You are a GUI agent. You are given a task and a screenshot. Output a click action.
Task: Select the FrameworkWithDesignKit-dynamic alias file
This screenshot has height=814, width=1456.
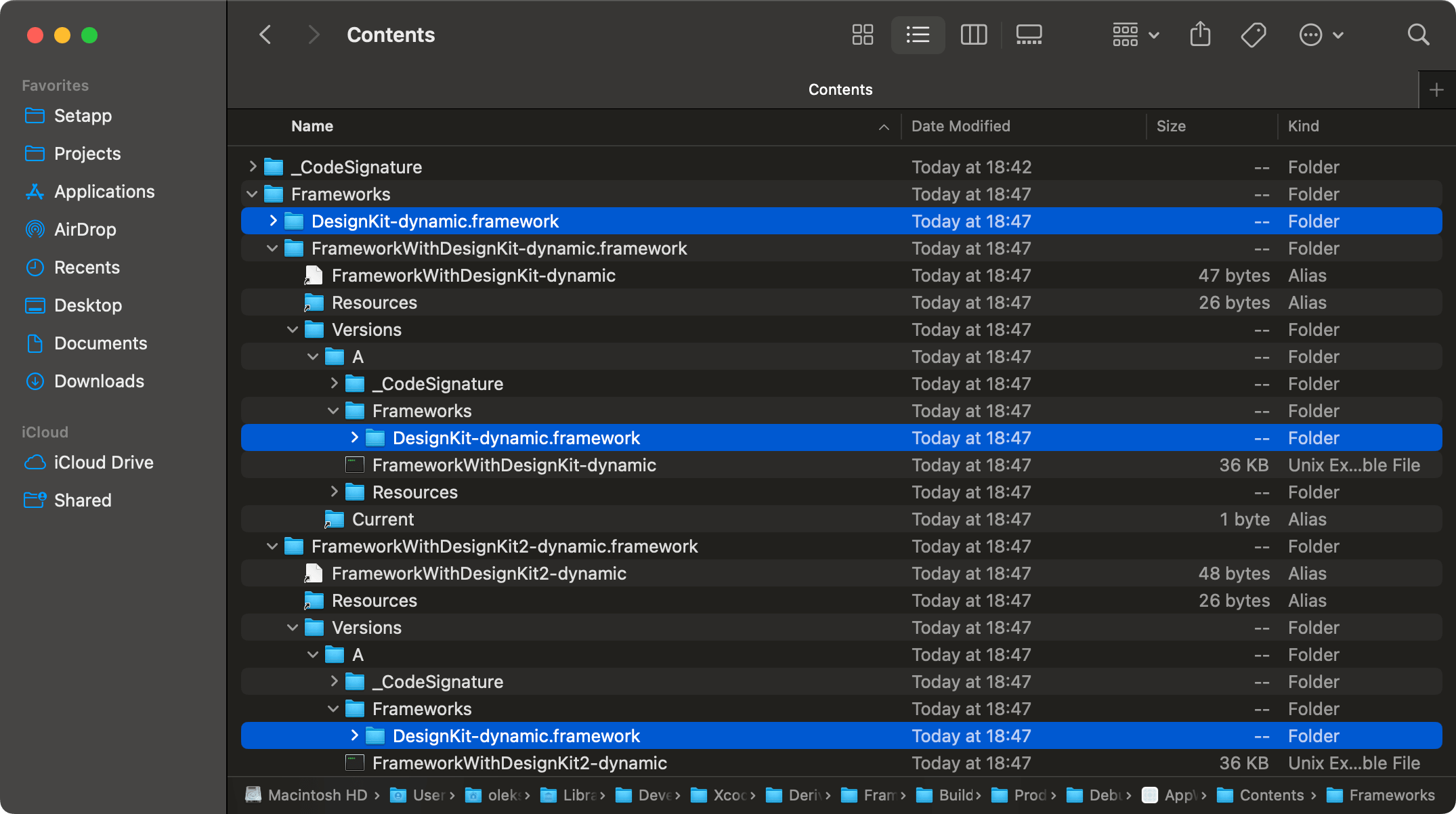point(473,276)
